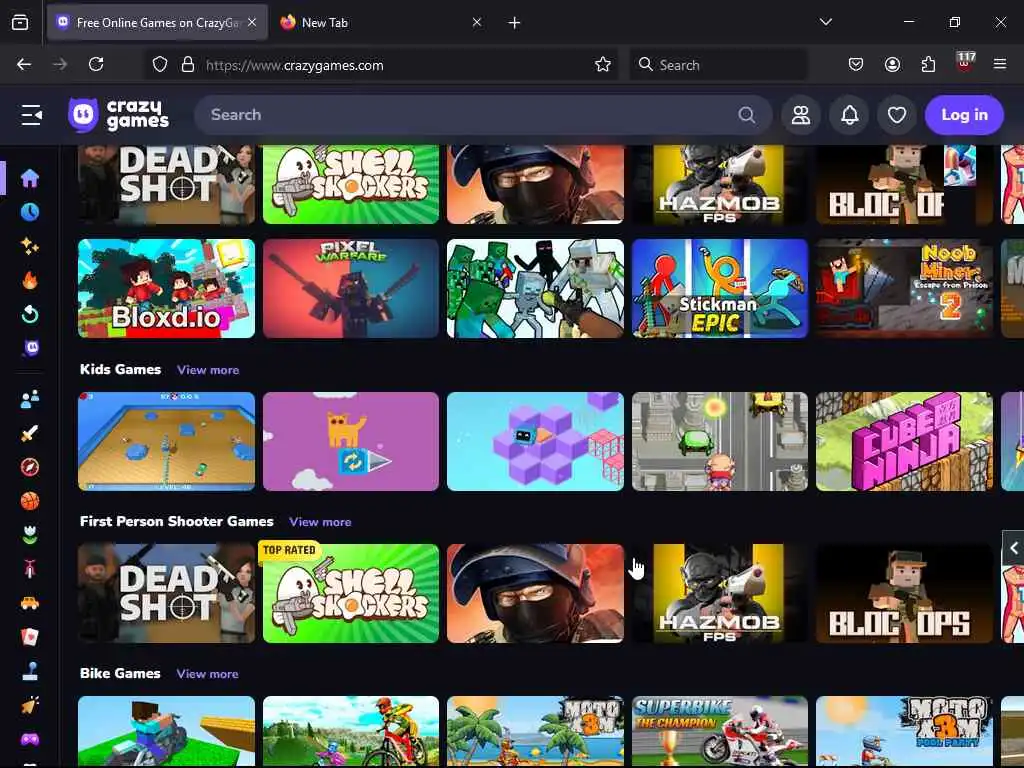Open clicker games cursor icon
1024x768 pixels.
coord(30,705)
